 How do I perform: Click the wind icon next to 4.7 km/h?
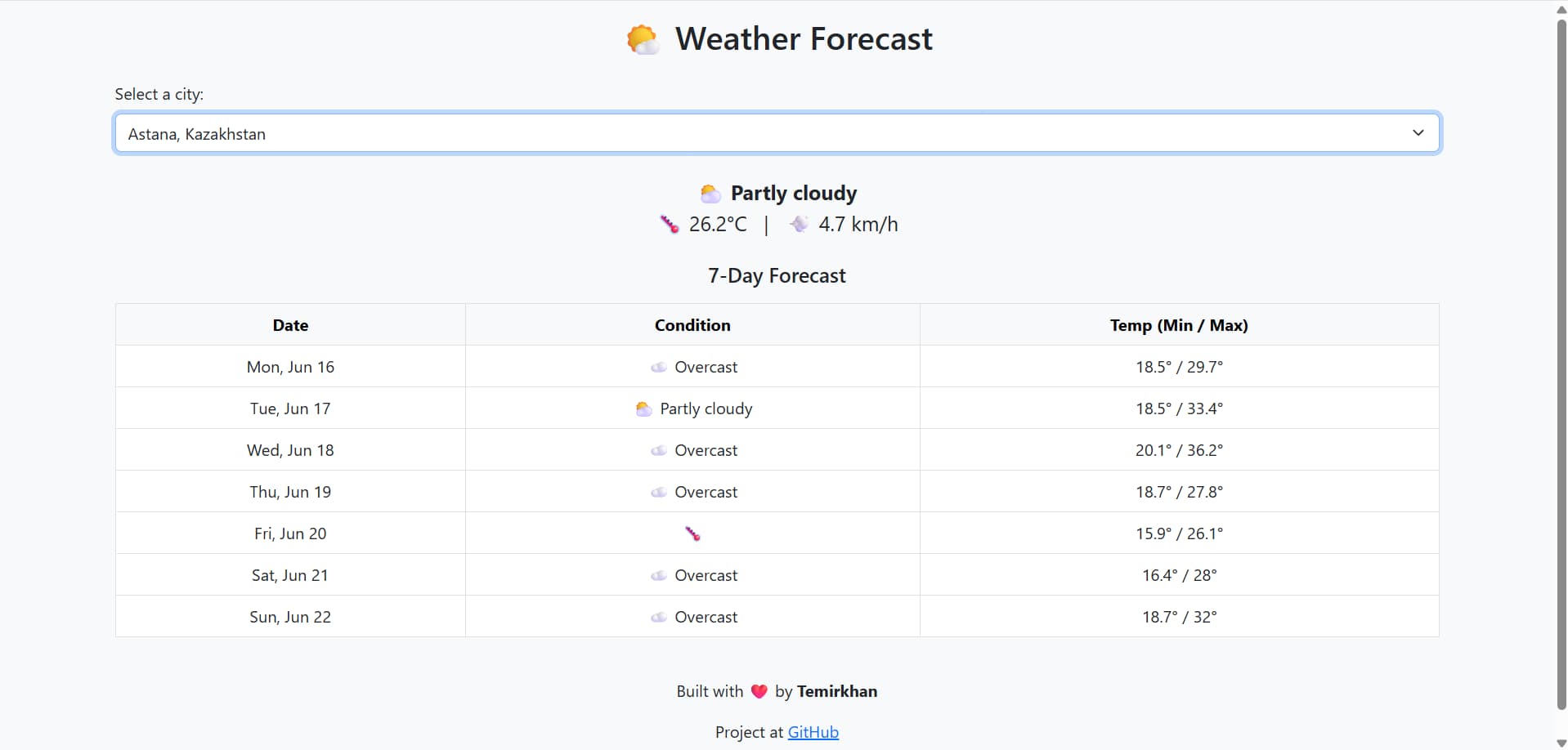click(799, 224)
